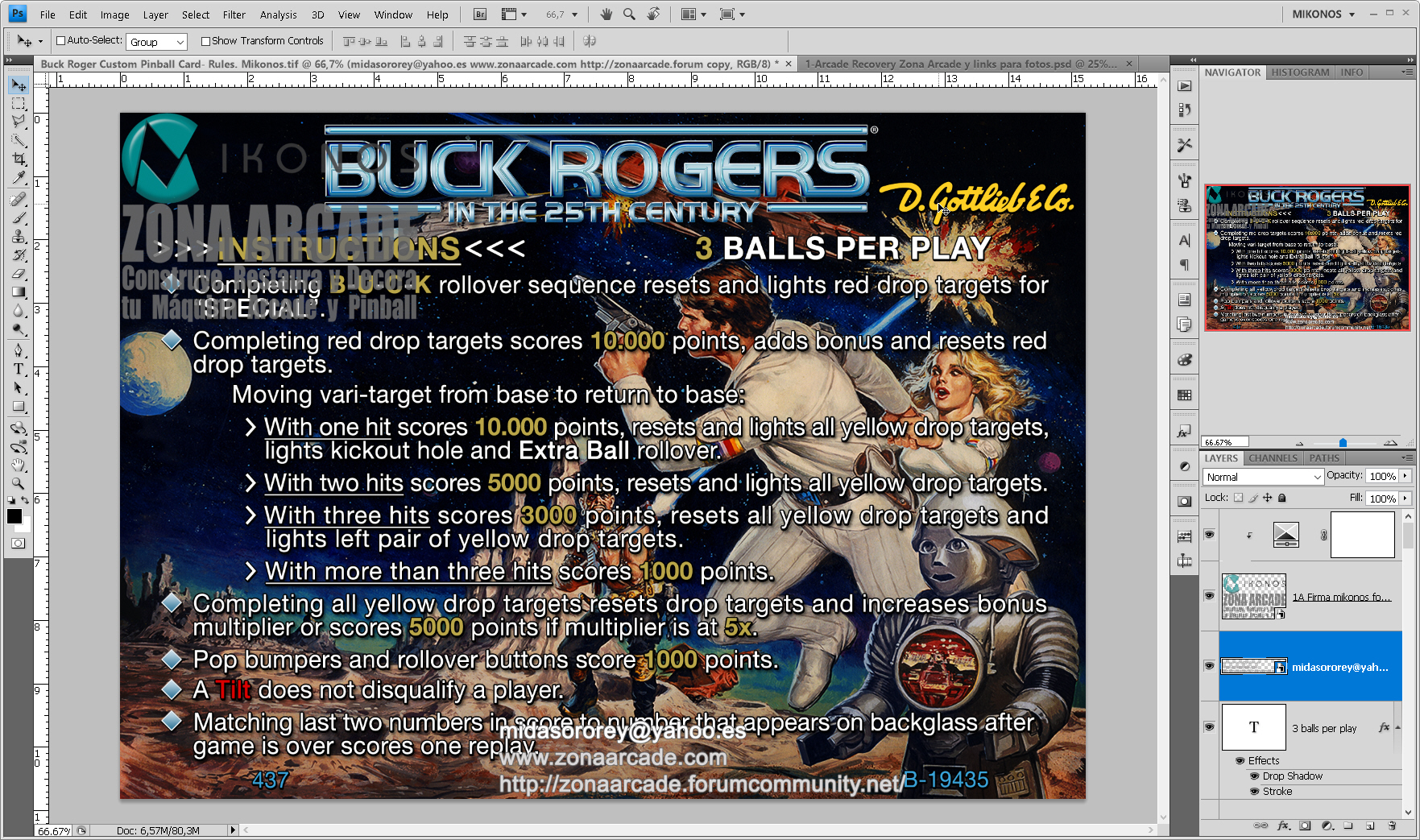Image resolution: width=1420 pixels, height=840 pixels.
Task: Enable the Auto-Select checkbox
Action: [60, 40]
